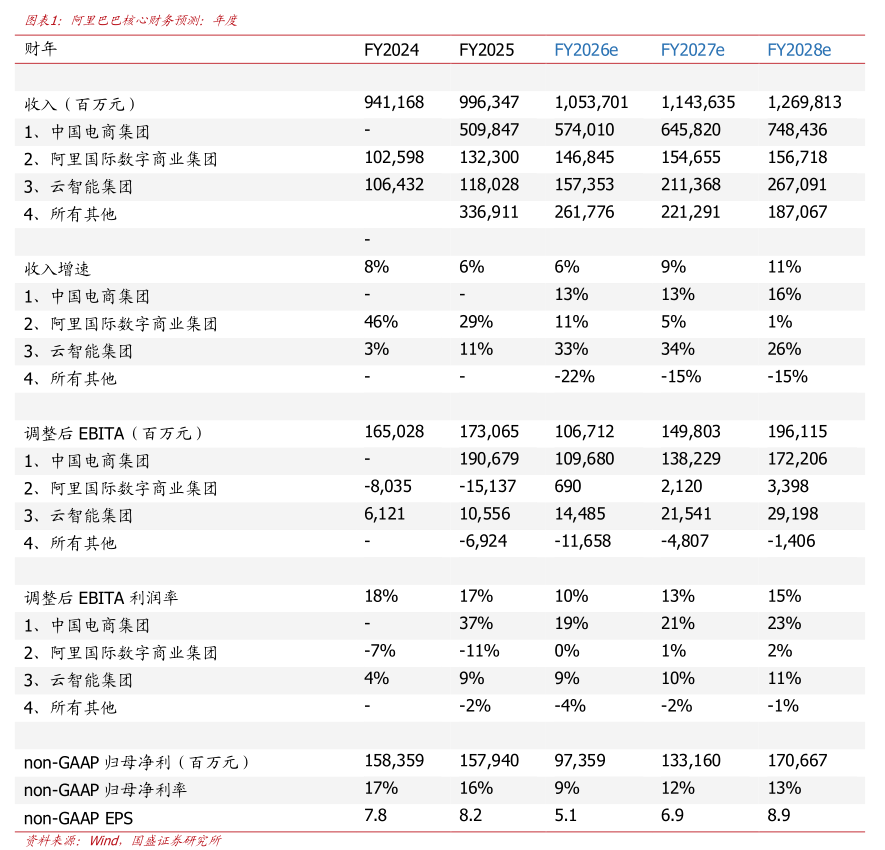Click the 调整后 EBITA 利润率 row label

(101, 597)
